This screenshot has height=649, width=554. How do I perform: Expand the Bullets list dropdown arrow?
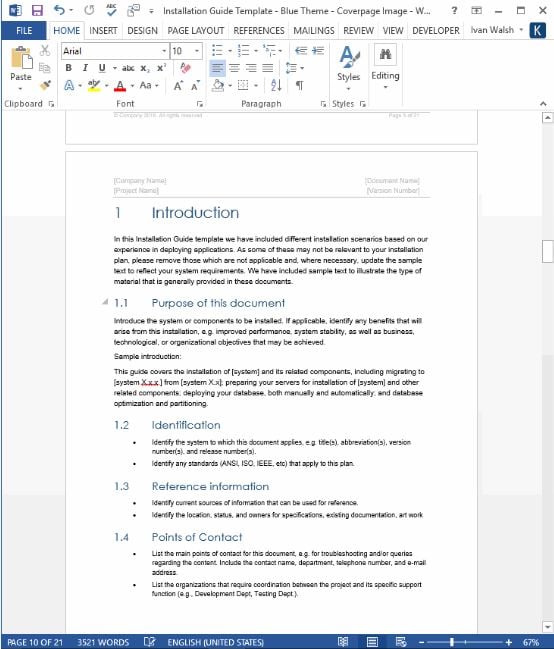pos(230,51)
